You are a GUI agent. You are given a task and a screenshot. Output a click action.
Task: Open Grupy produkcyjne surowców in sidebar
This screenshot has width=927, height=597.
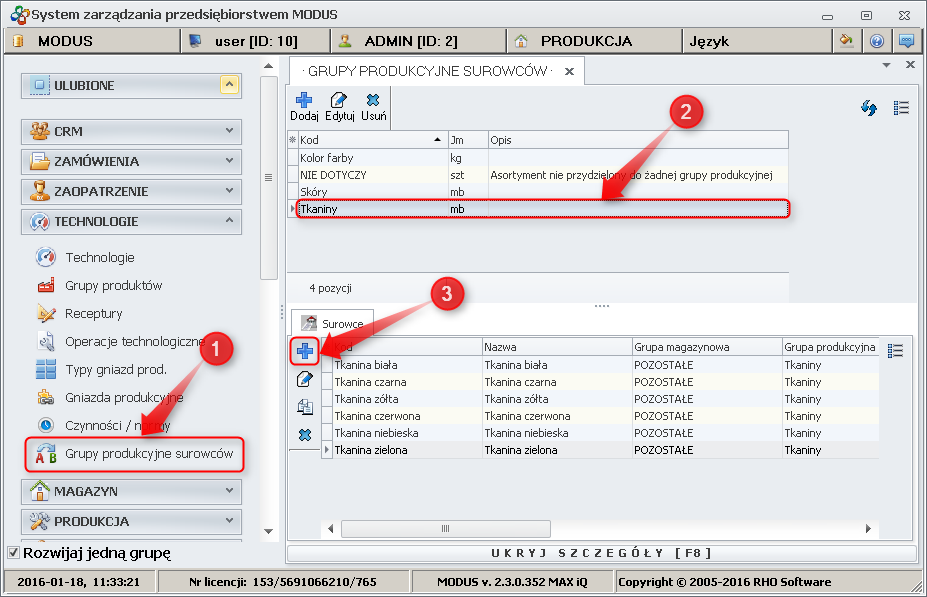tap(148, 454)
